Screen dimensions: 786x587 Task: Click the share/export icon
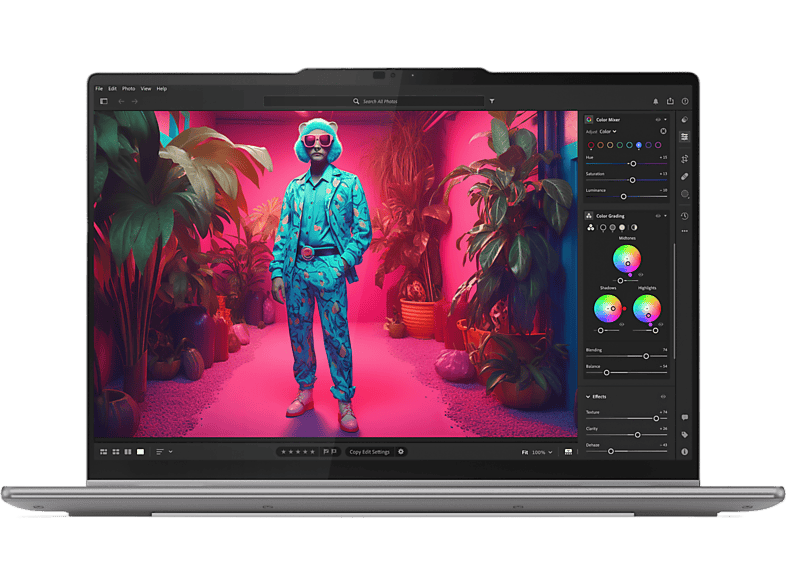(670, 101)
